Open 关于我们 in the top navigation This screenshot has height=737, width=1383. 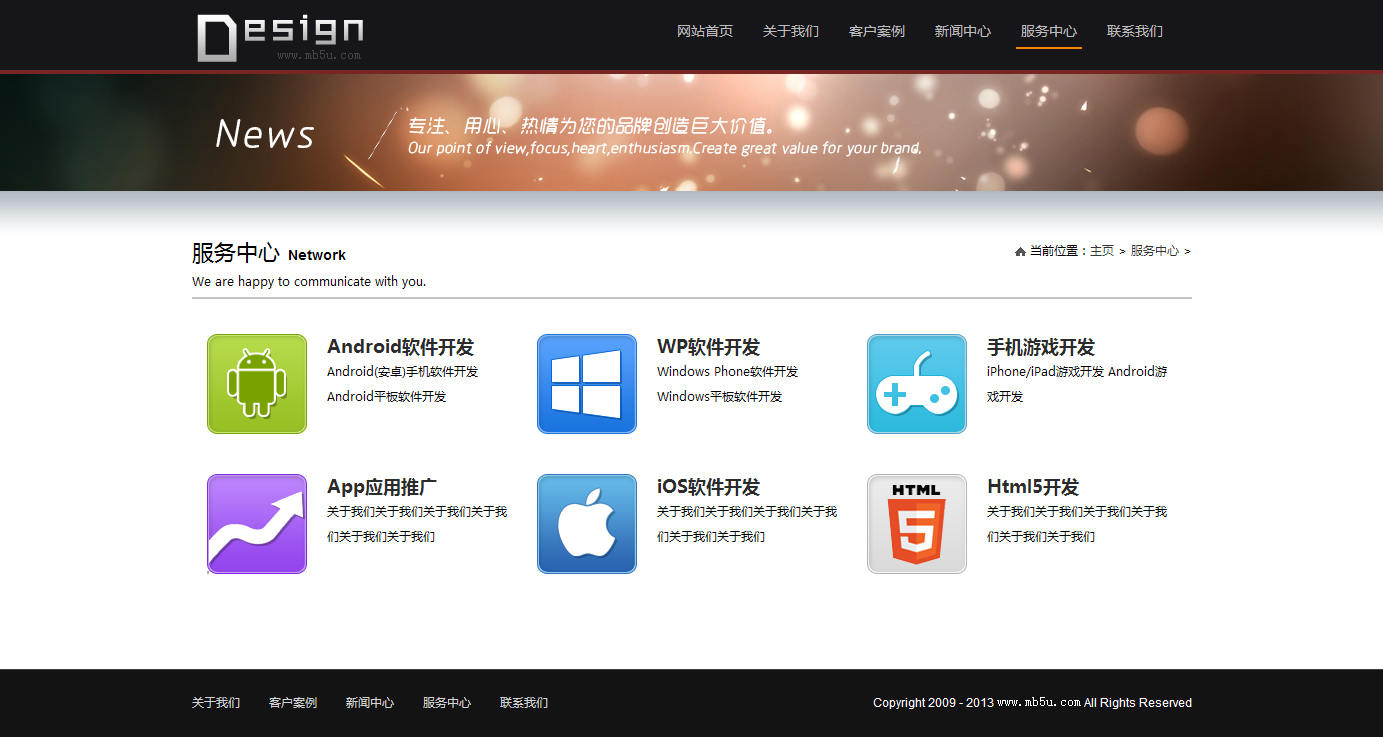click(791, 31)
